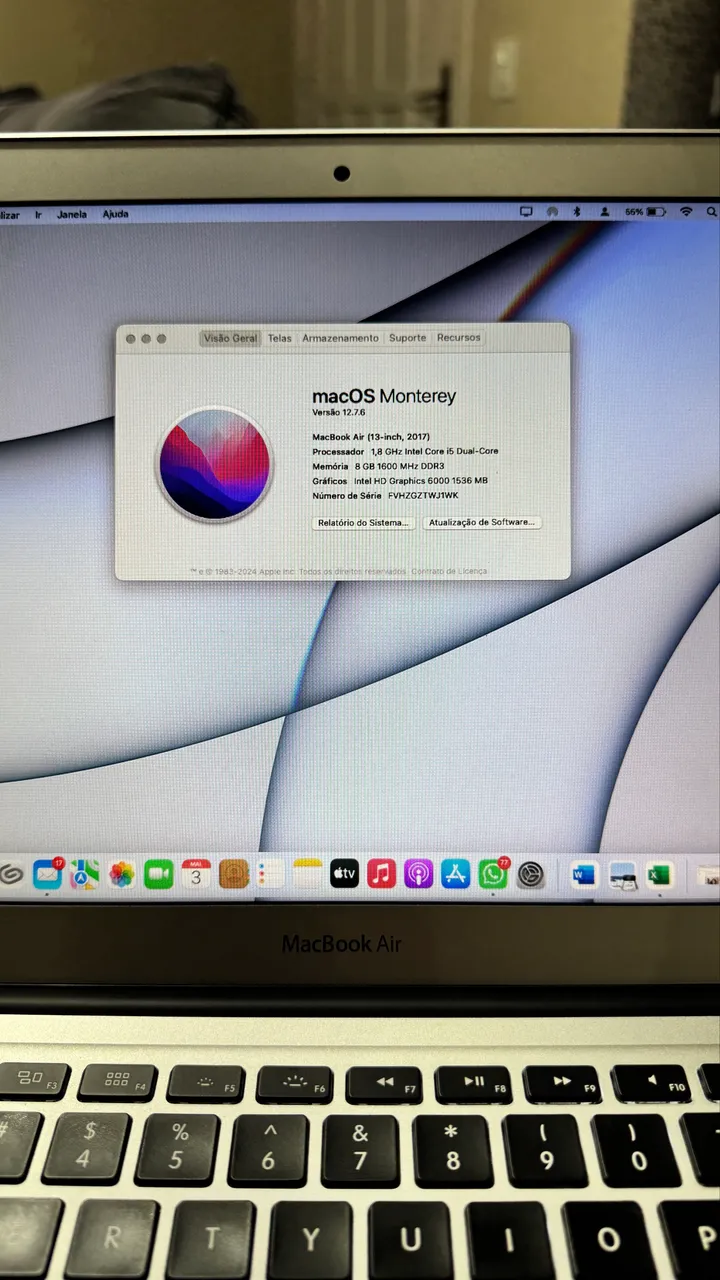Close the About This Mac window
The image size is (720, 1280).
point(130,339)
